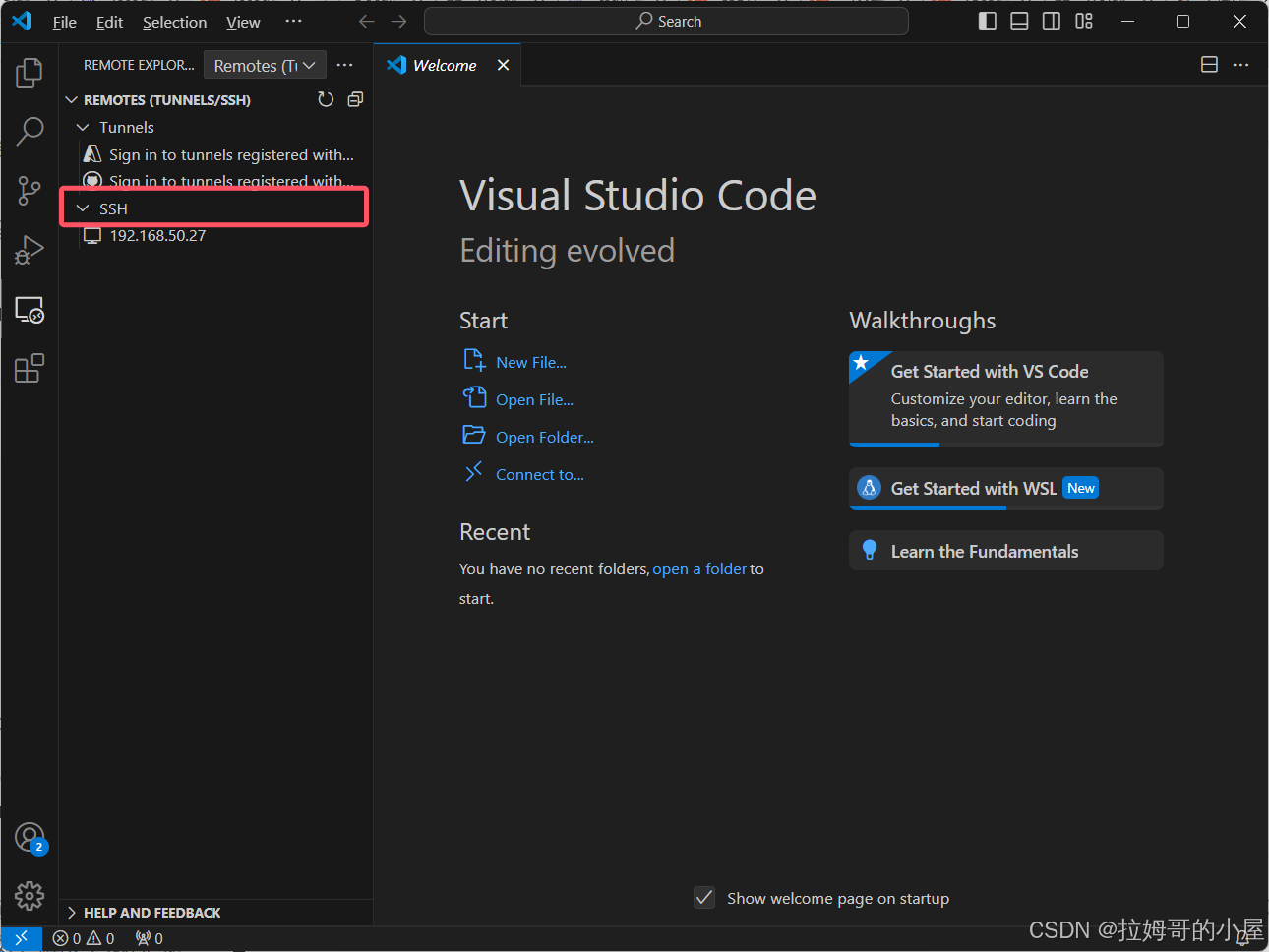Maximize the VS Code window
Screen dimensions: 1269x952
(1183, 21)
